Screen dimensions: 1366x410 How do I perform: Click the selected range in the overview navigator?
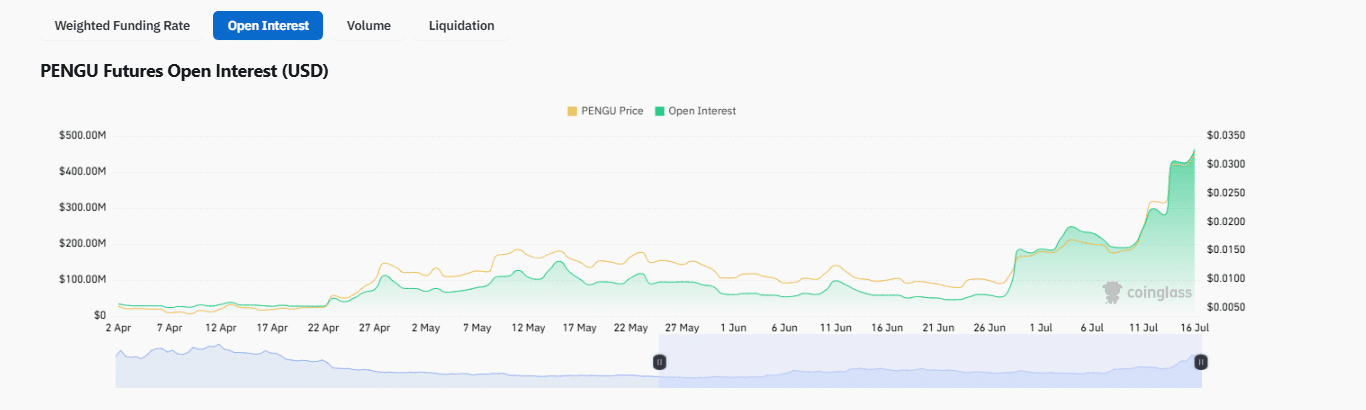tap(930, 362)
